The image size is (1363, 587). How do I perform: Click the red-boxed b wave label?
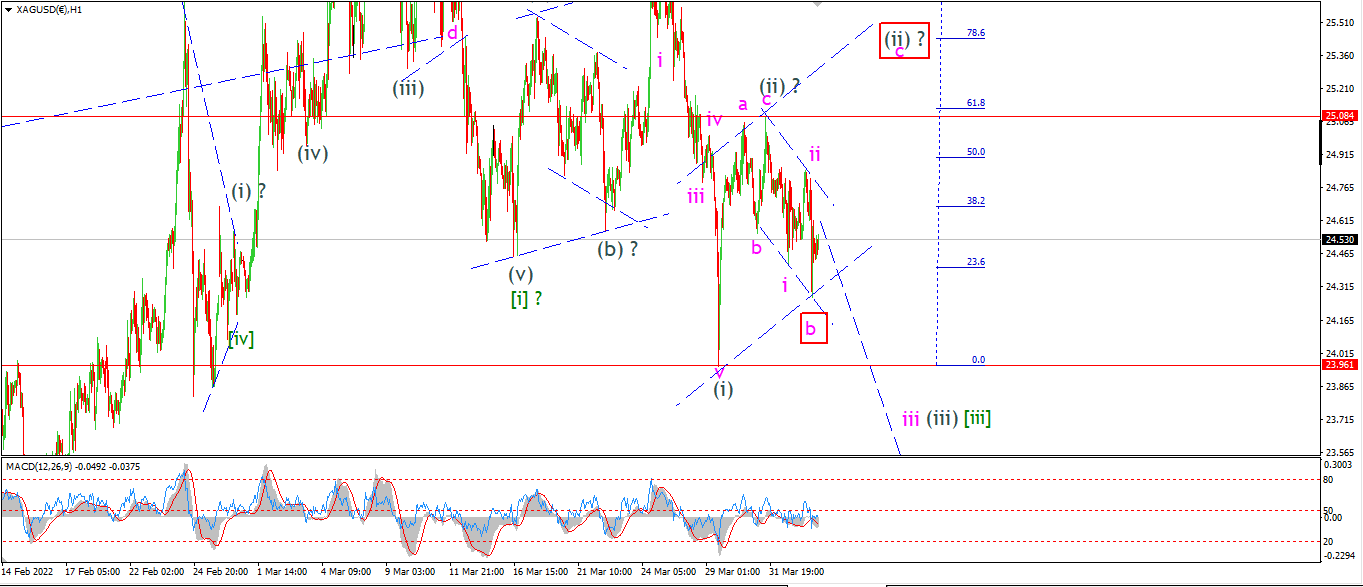(814, 328)
